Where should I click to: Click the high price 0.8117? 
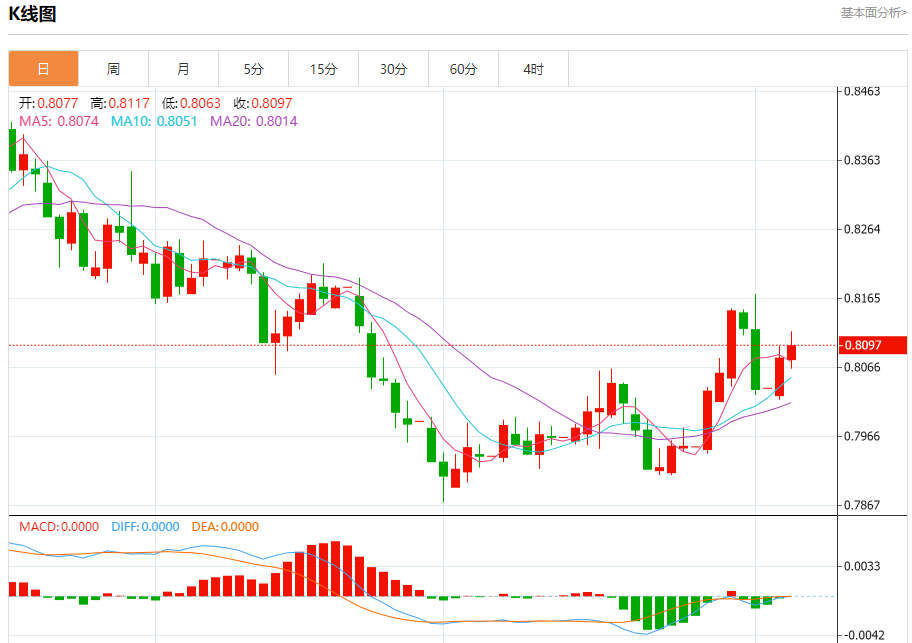pyautogui.click(x=129, y=103)
